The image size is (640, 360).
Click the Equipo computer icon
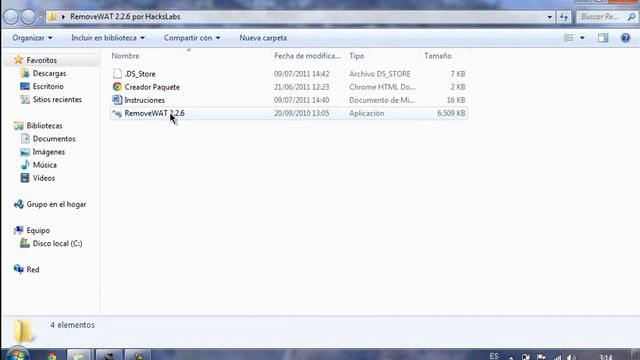point(18,230)
